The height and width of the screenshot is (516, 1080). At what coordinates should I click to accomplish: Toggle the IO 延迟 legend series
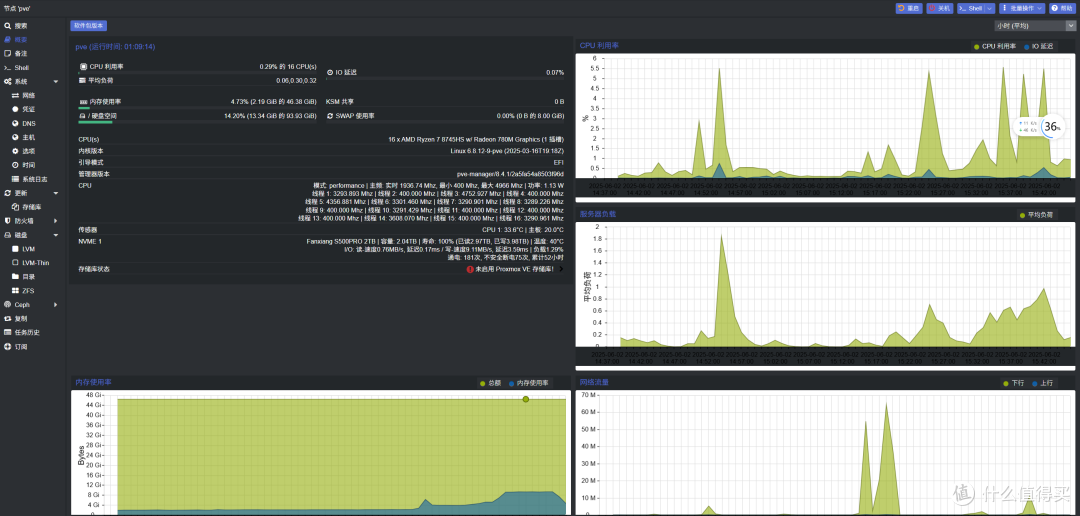pos(1039,46)
